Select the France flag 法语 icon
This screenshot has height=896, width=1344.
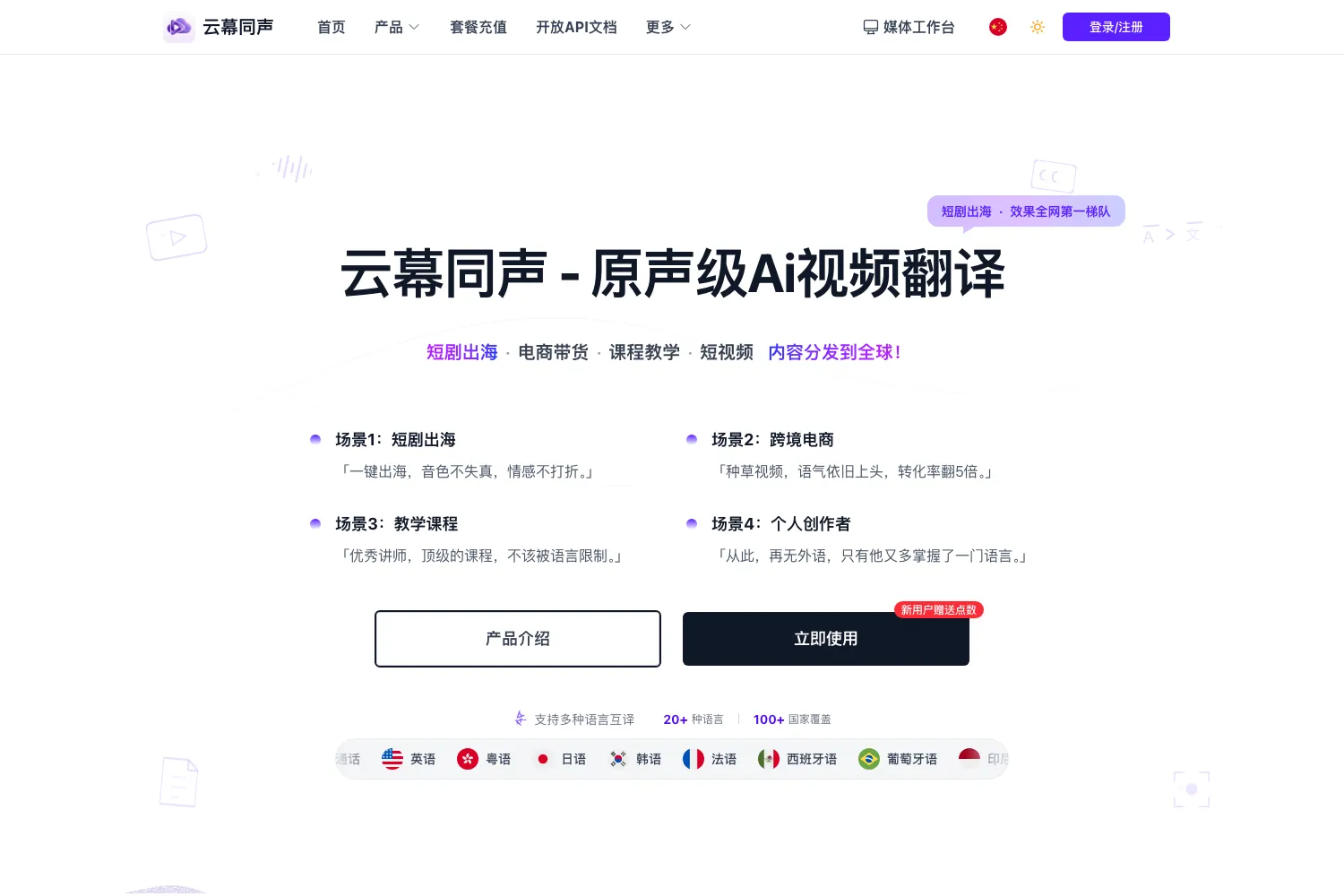tap(694, 759)
